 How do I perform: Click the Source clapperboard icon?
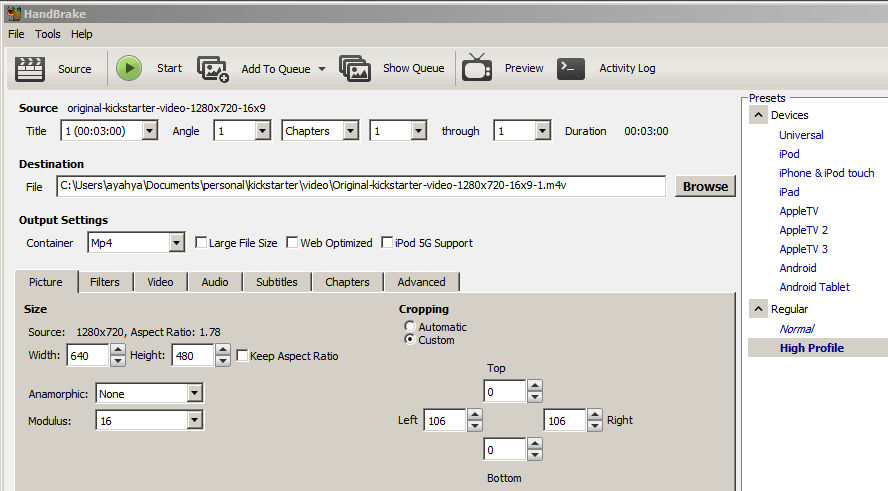(29, 69)
